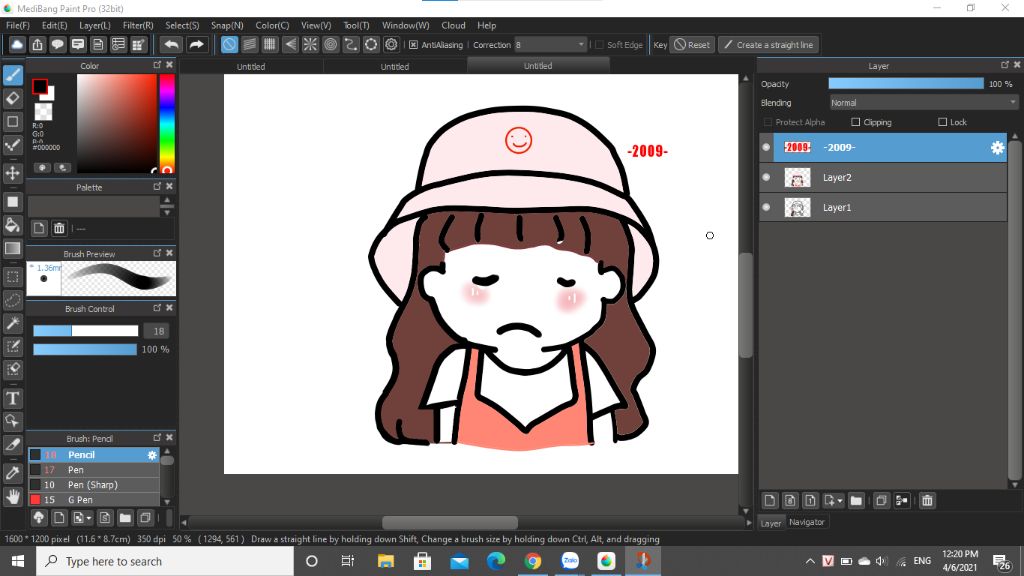1024x576 pixels.
Task: Open the Cloud menu
Action: click(453, 25)
